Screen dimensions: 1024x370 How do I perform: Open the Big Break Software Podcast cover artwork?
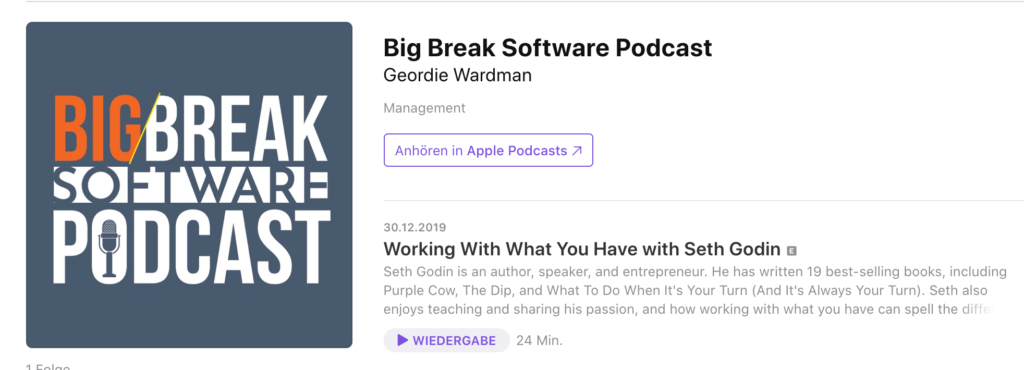[x=189, y=185]
